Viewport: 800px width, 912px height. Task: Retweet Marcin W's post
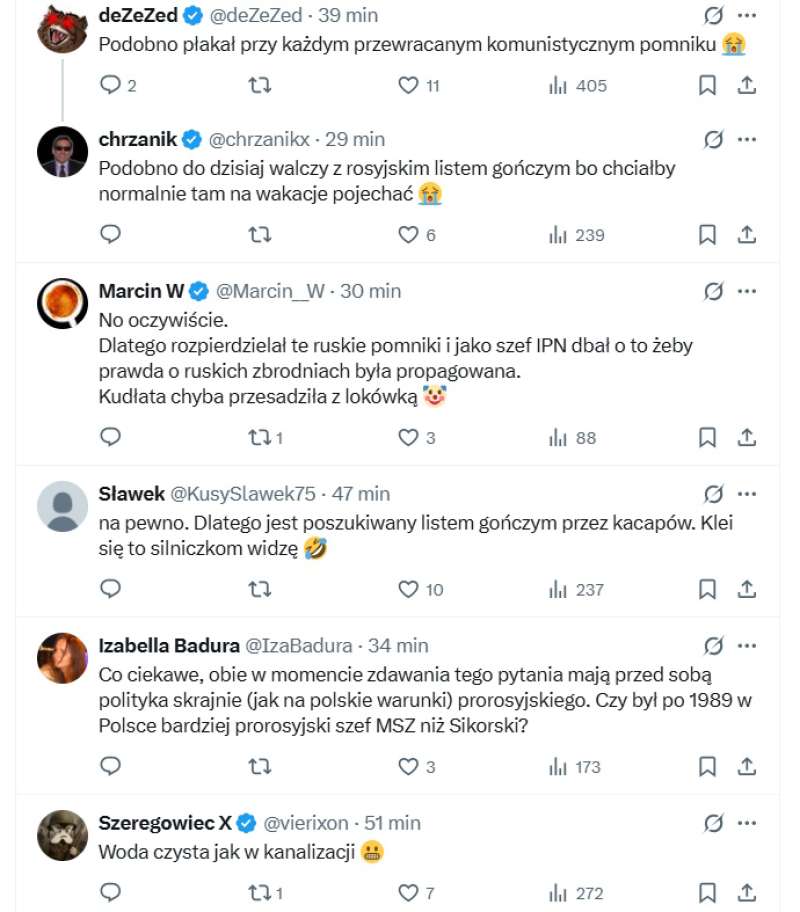[259, 437]
